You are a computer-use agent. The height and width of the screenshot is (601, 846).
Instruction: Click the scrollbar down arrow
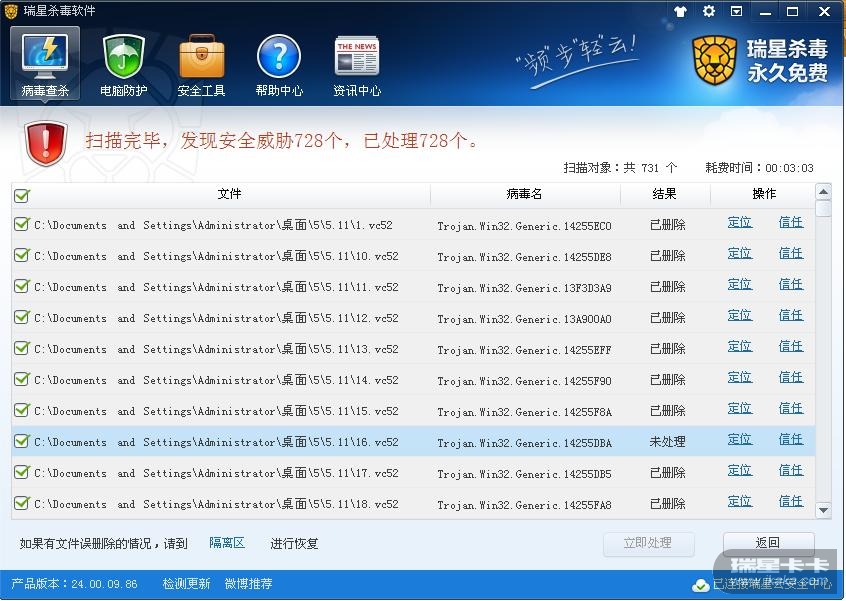(823, 510)
